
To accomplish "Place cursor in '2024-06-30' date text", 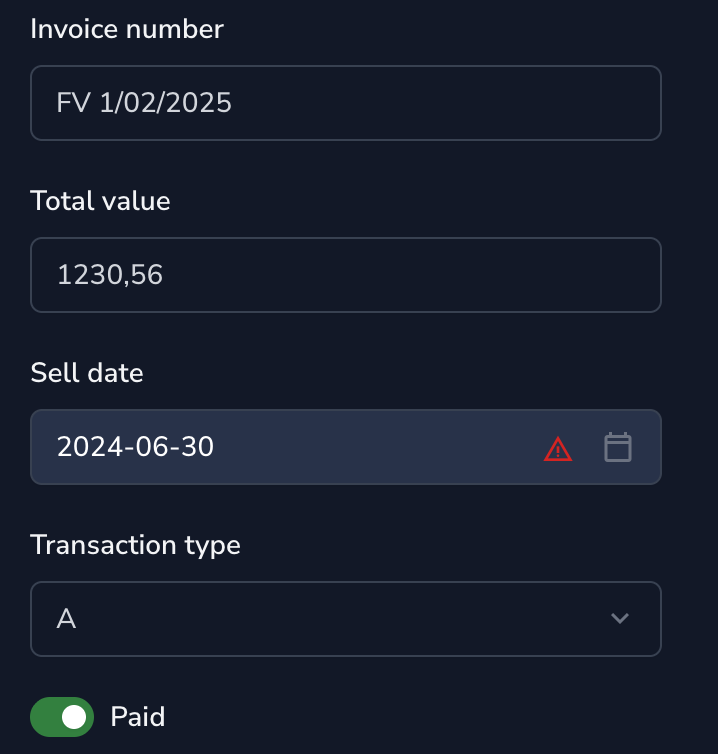I will pyautogui.click(x=135, y=447).
